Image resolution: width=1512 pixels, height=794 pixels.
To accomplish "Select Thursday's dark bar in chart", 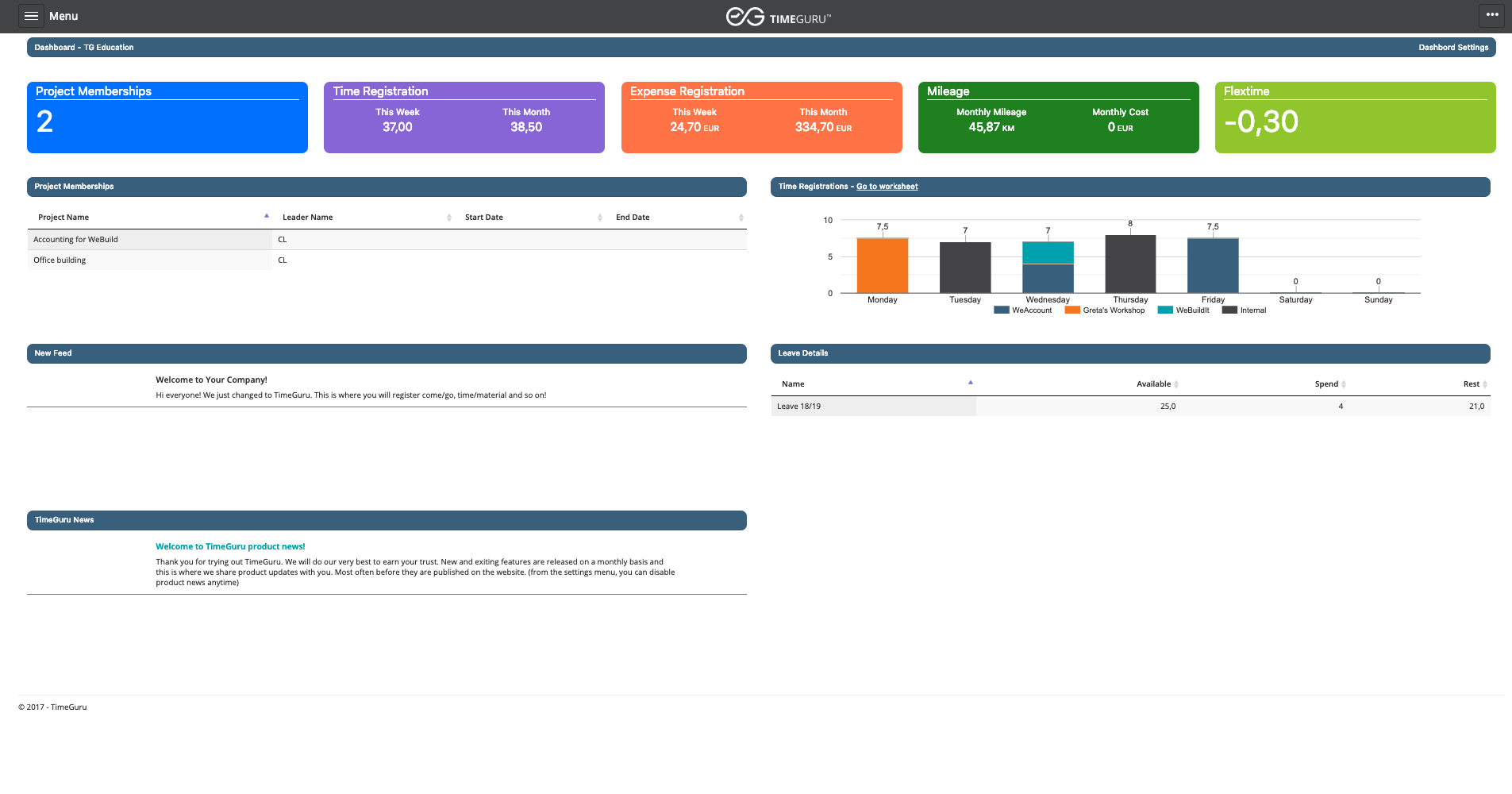I will [1130, 264].
